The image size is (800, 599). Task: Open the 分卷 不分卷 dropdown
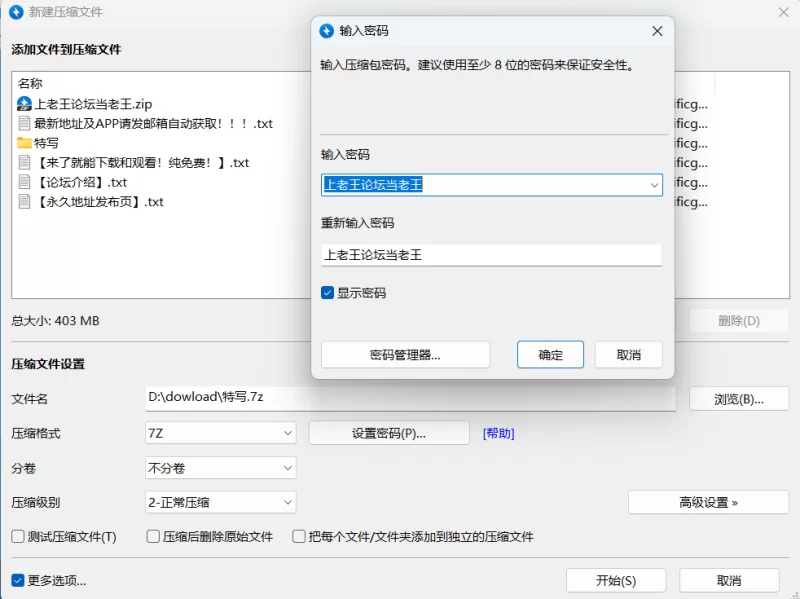(220, 468)
